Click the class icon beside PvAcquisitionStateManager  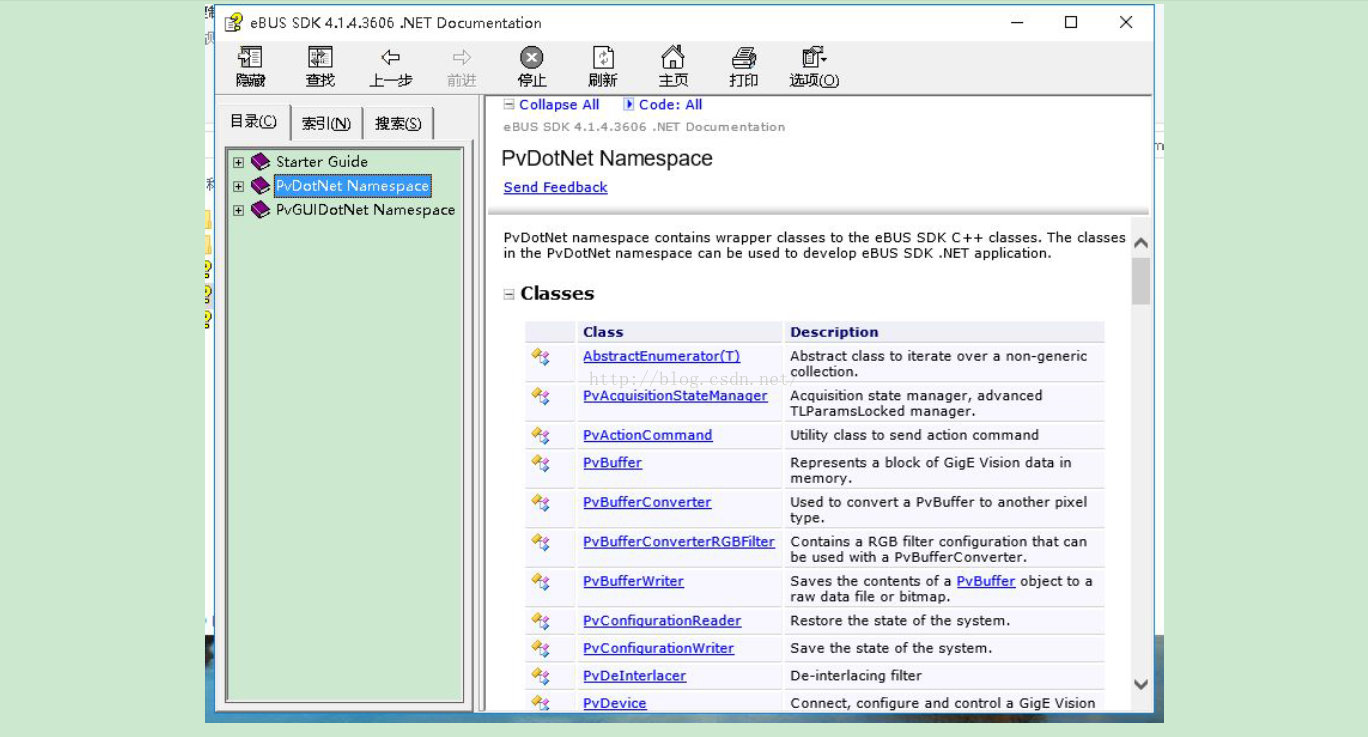click(x=541, y=396)
